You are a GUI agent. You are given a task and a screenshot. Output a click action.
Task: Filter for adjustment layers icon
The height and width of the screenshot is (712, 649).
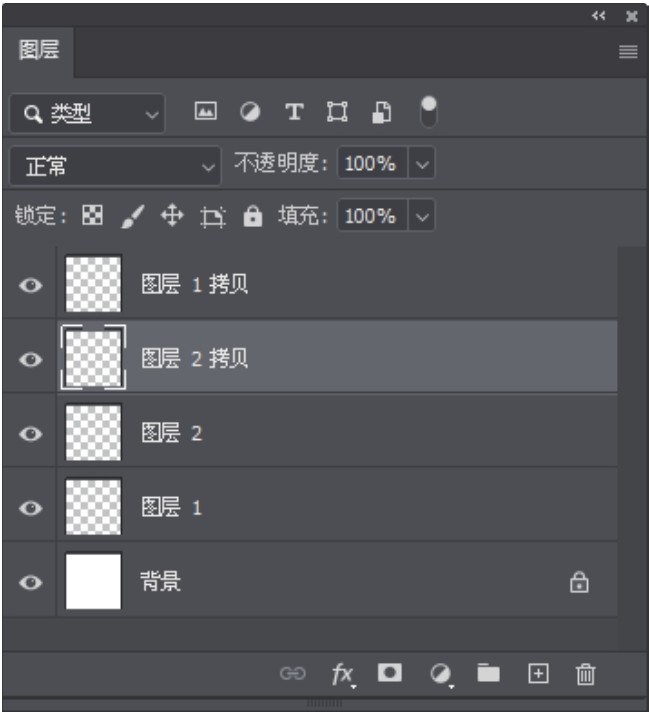tap(250, 112)
